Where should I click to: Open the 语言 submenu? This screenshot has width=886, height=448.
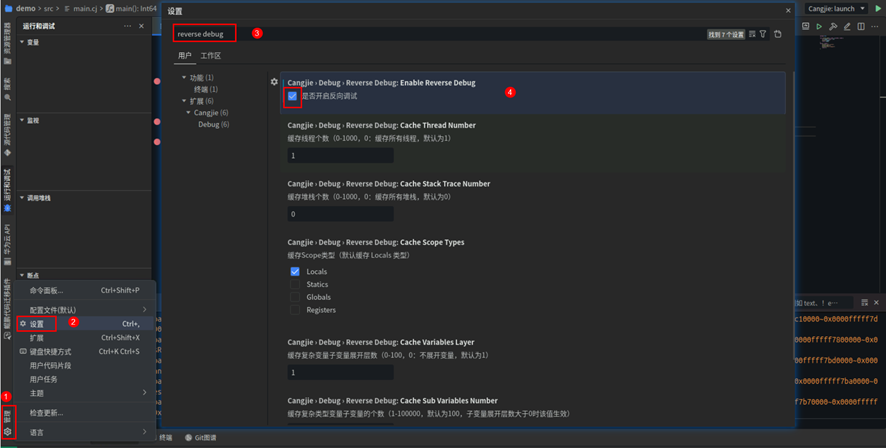tap(85, 432)
